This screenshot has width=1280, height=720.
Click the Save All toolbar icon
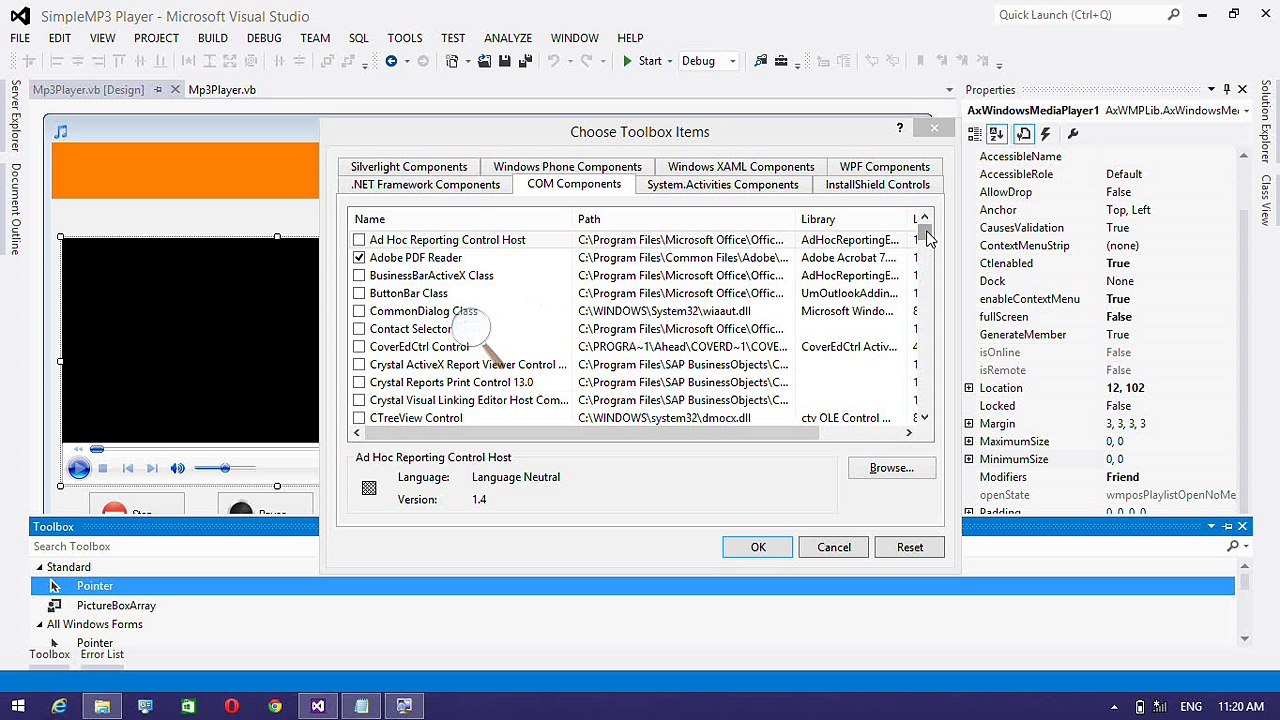[525, 61]
